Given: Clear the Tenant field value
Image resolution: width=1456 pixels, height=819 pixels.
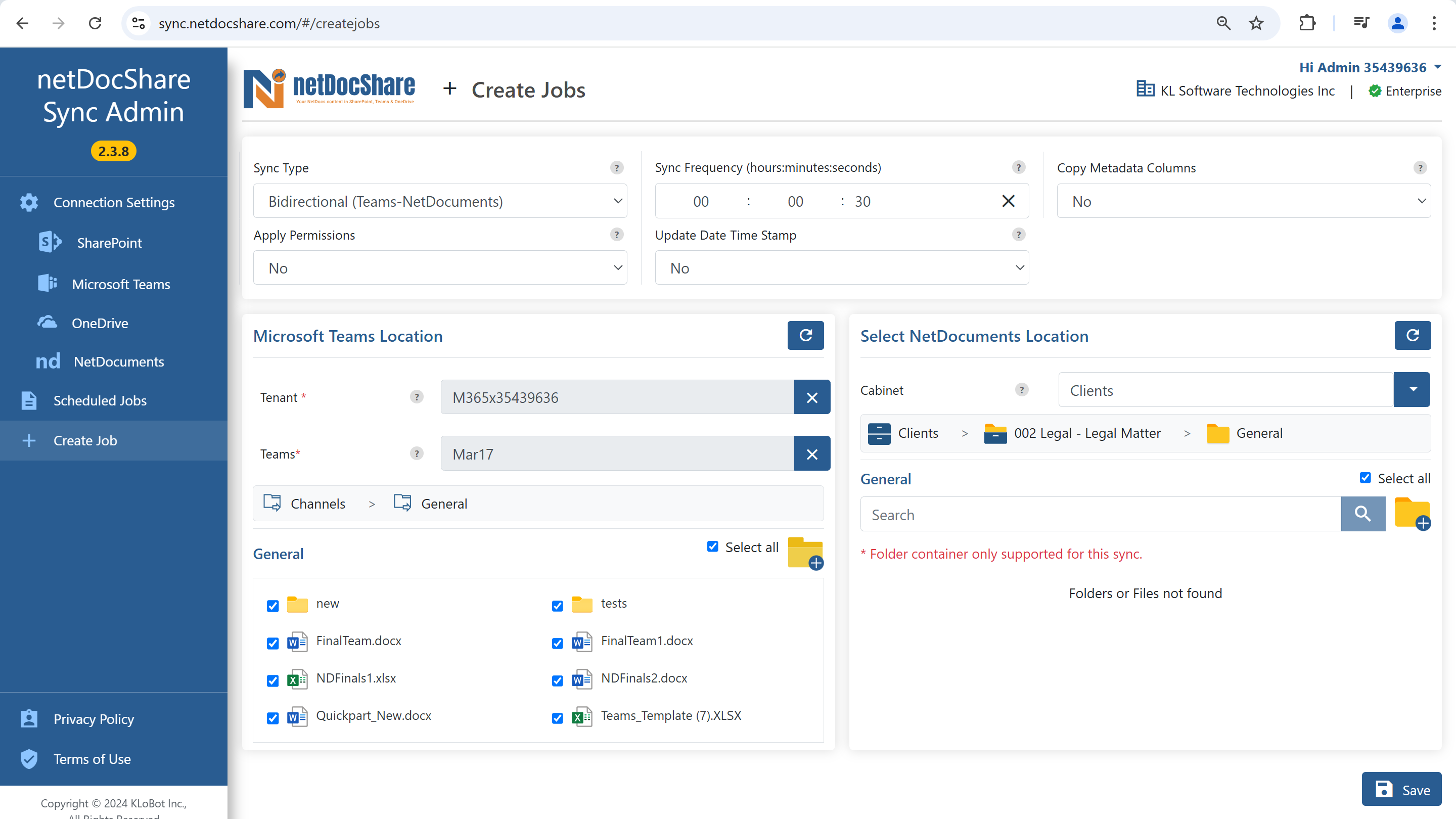Looking at the screenshot, I should pos(811,397).
